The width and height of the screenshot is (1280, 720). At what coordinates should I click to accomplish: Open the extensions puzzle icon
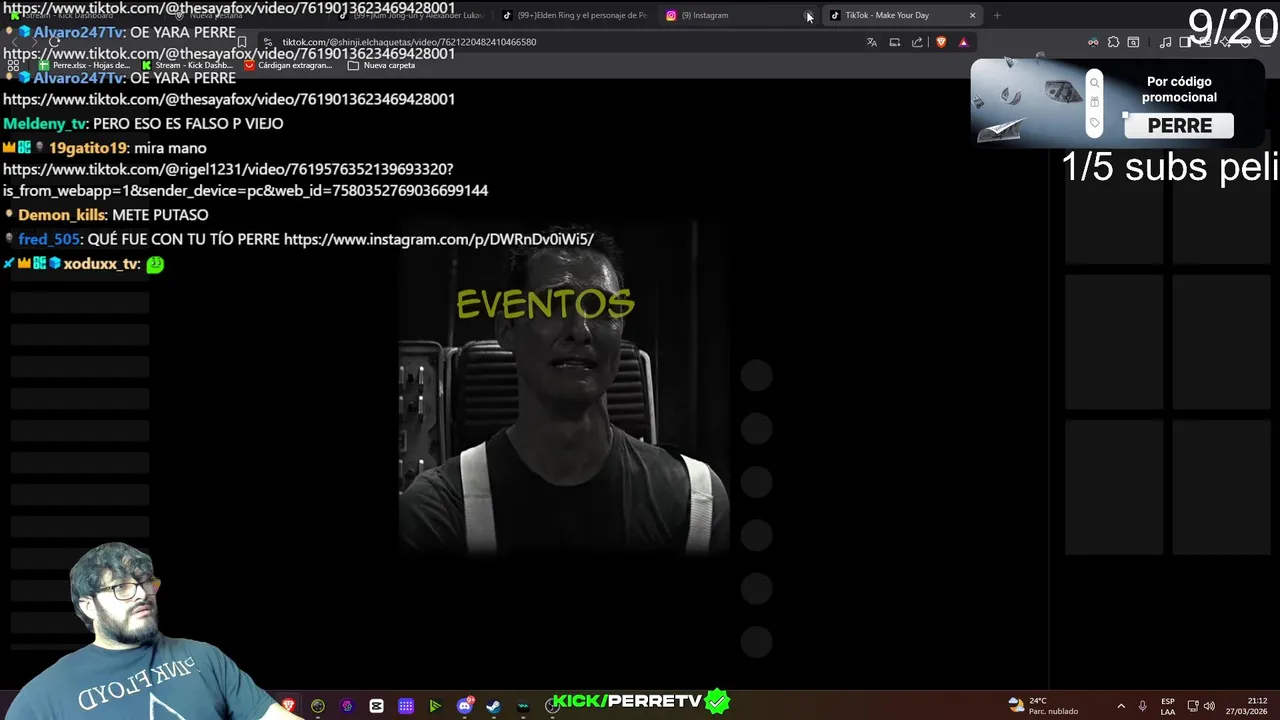coord(1113,42)
